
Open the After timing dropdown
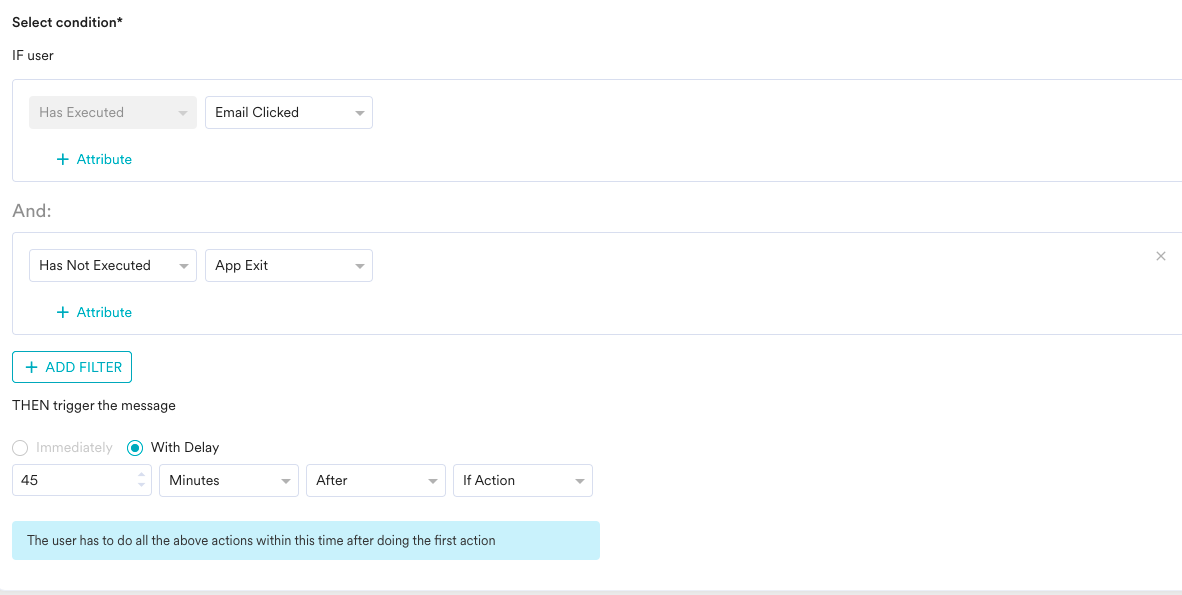375,480
